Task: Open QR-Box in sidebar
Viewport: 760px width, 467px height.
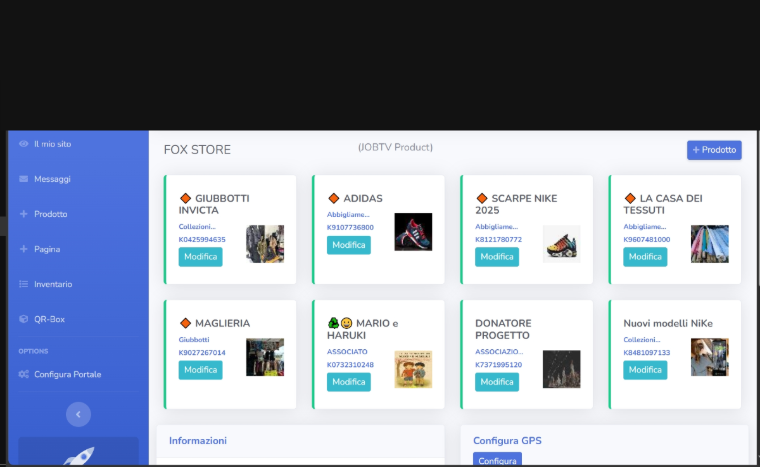Action: coord(49,319)
